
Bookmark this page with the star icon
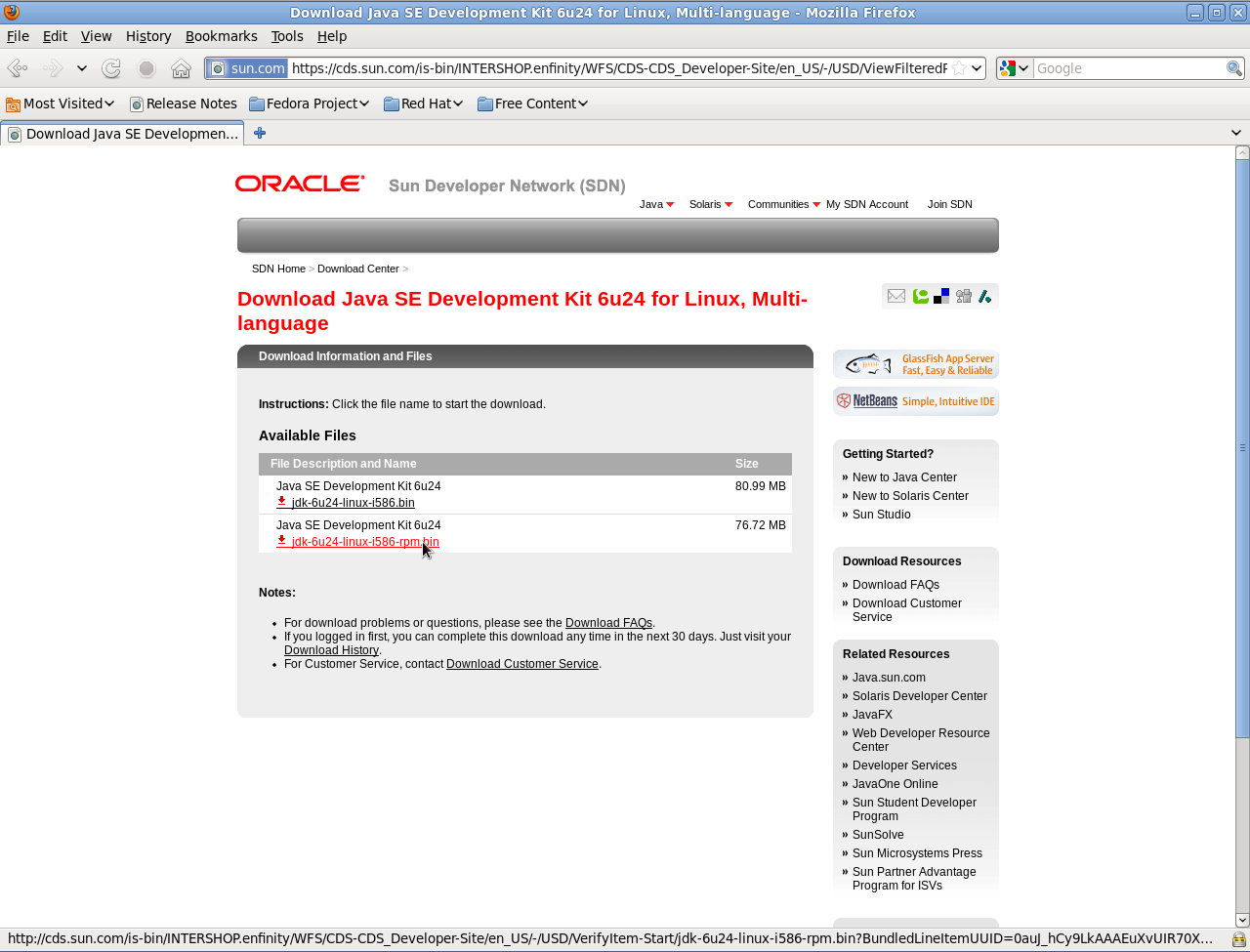959,68
